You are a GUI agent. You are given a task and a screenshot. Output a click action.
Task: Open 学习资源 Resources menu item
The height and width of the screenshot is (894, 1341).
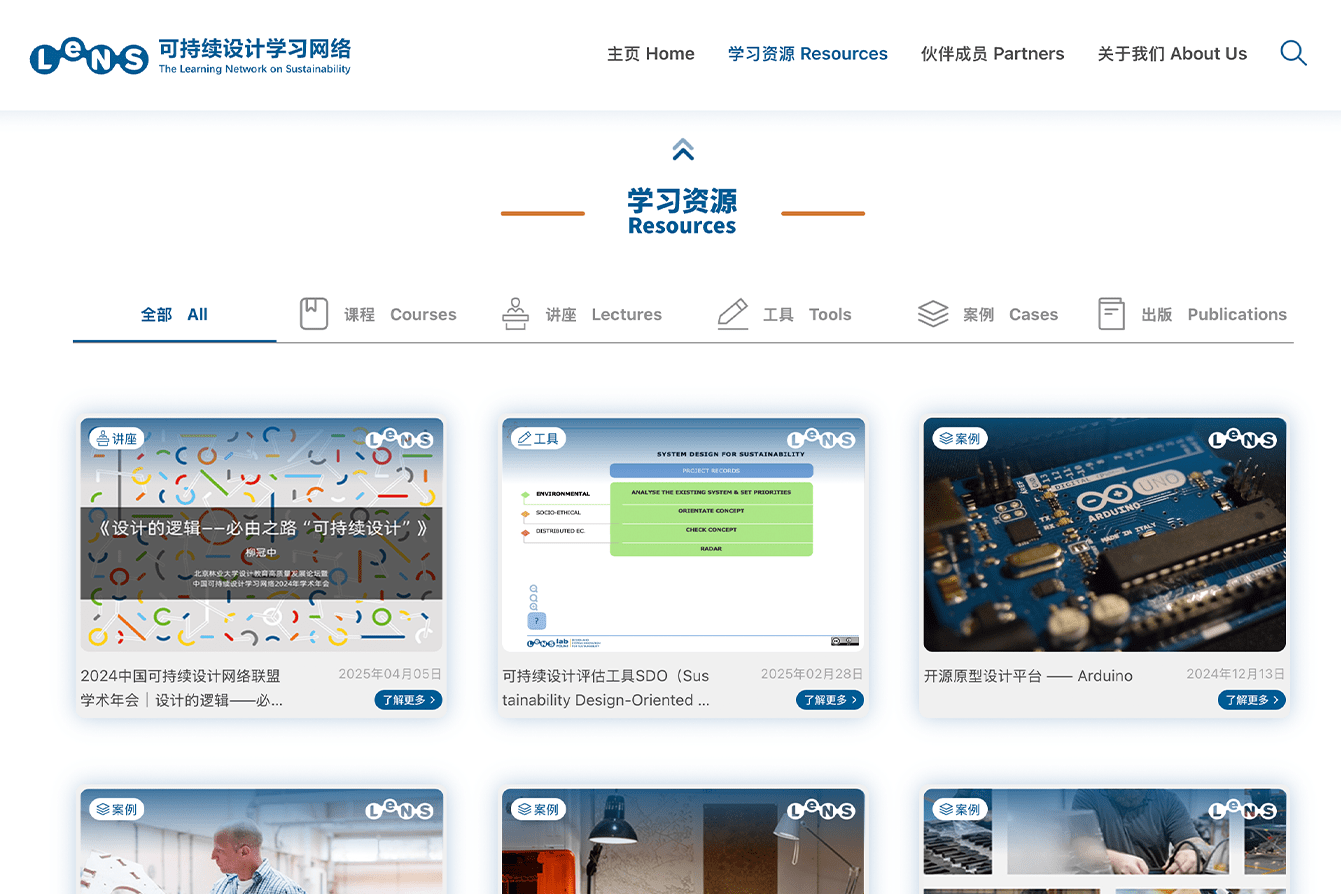[x=808, y=54]
